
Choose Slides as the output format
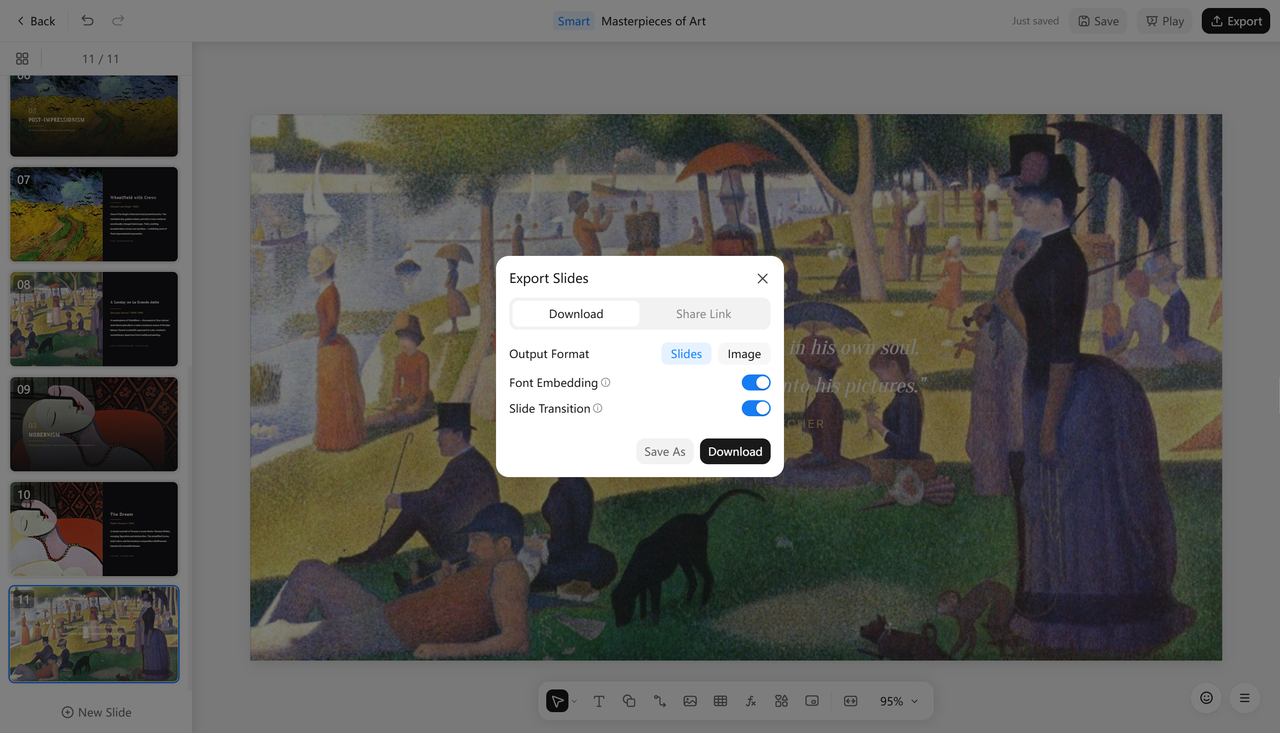click(x=686, y=354)
